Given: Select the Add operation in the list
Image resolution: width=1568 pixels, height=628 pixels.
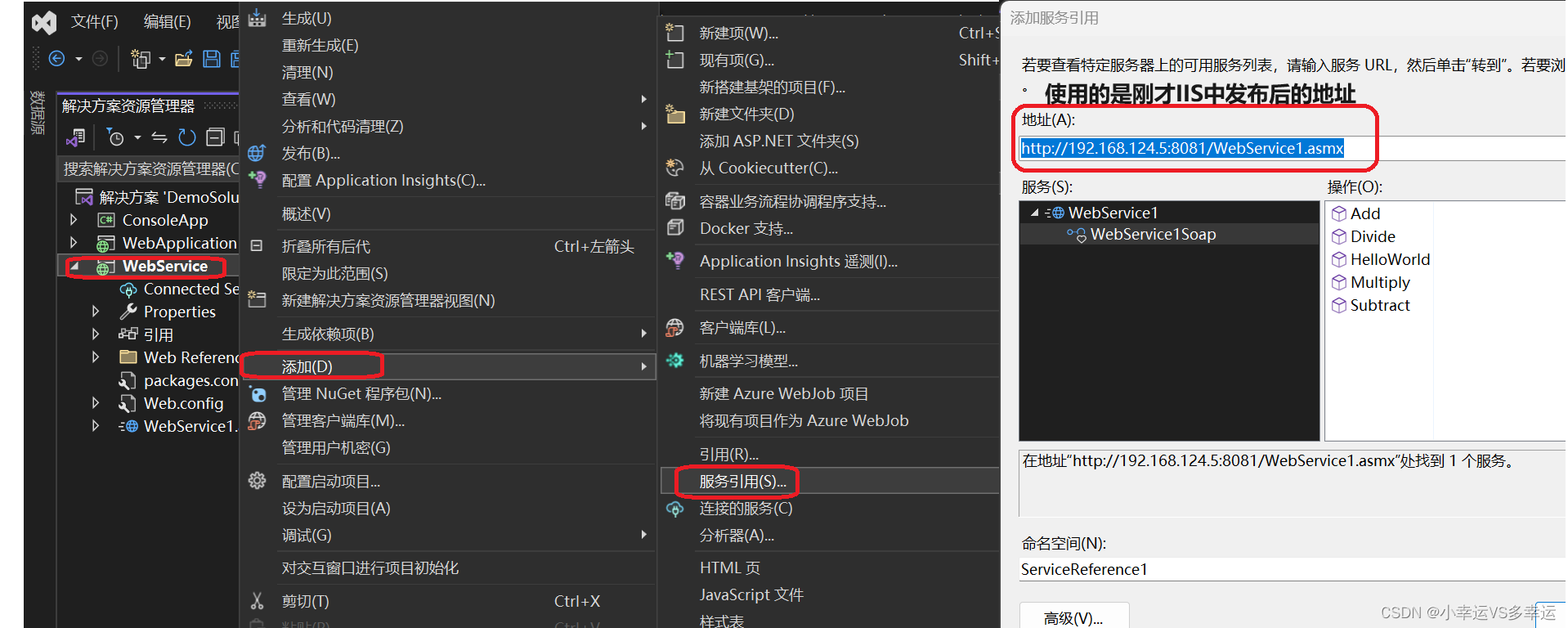Looking at the screenshot, I should 1364,213.
